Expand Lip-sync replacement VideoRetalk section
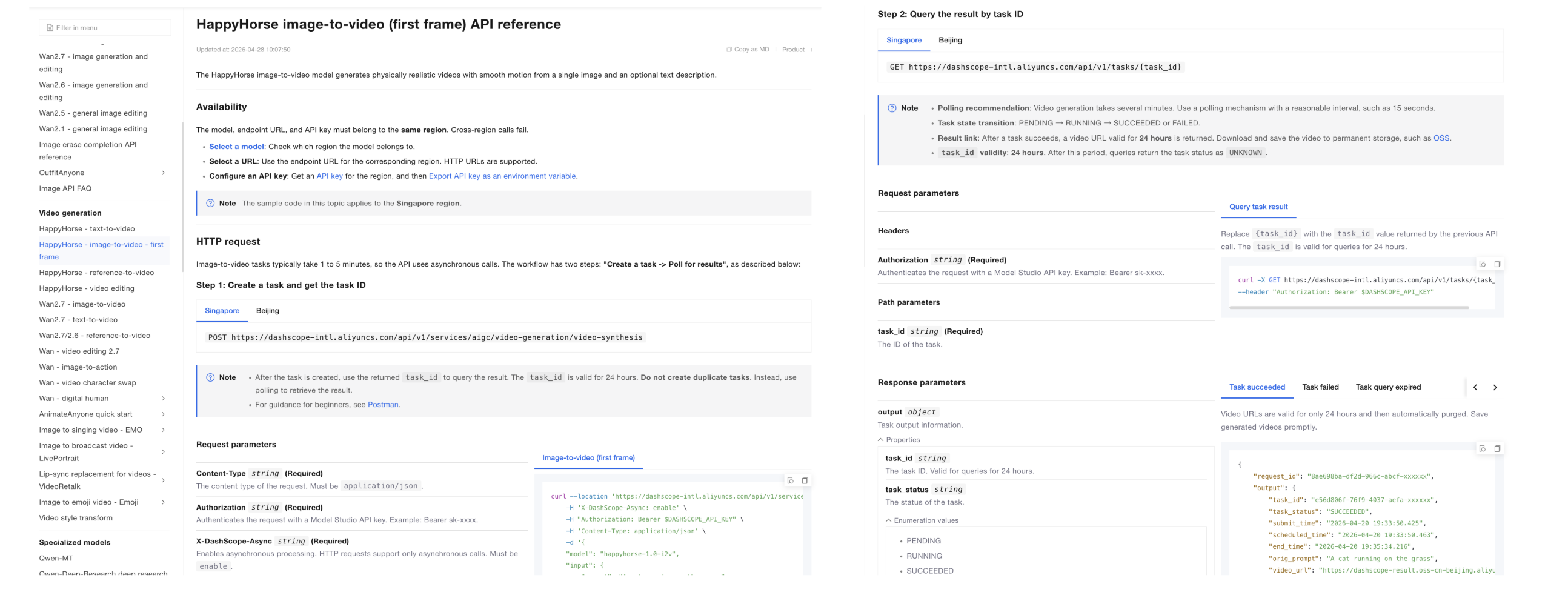Image resolution: width=1568 pixels, height=601 pixels. [163, 480]
